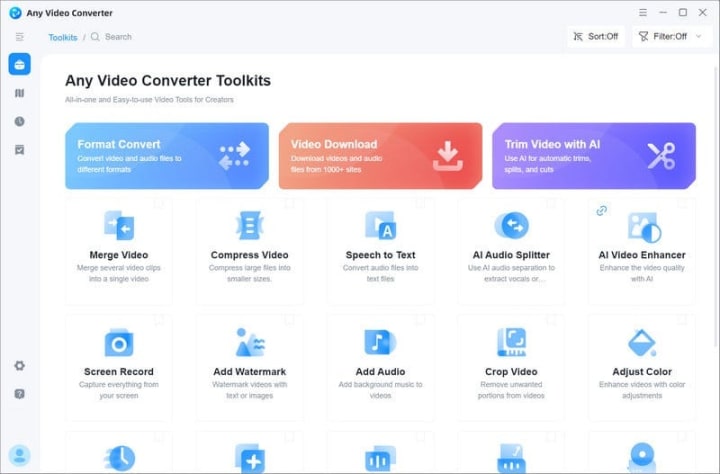The image size is (720, 474).
Task: Click the vertical scrollbar on the right edge
Action: 717,207
